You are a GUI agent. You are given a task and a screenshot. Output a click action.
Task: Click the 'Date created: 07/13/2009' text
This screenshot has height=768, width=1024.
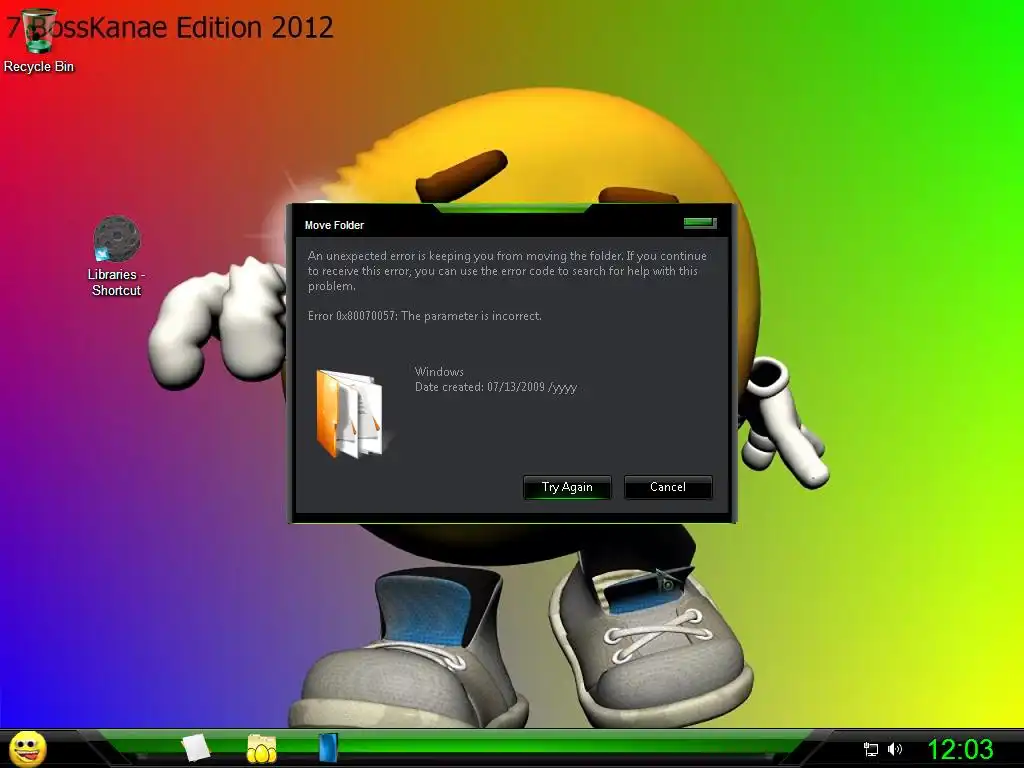pyautogui.click(x=496, y=387)
